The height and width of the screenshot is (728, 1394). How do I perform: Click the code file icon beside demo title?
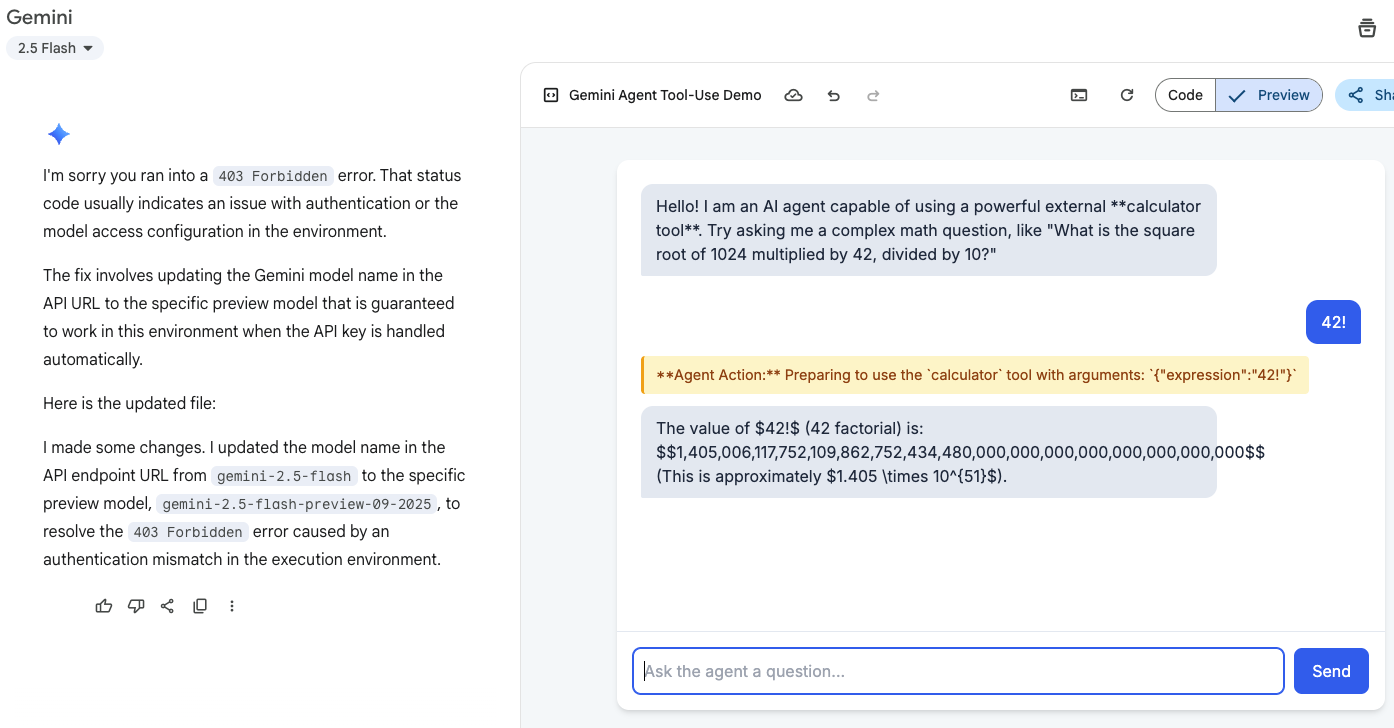coord(550,95)
